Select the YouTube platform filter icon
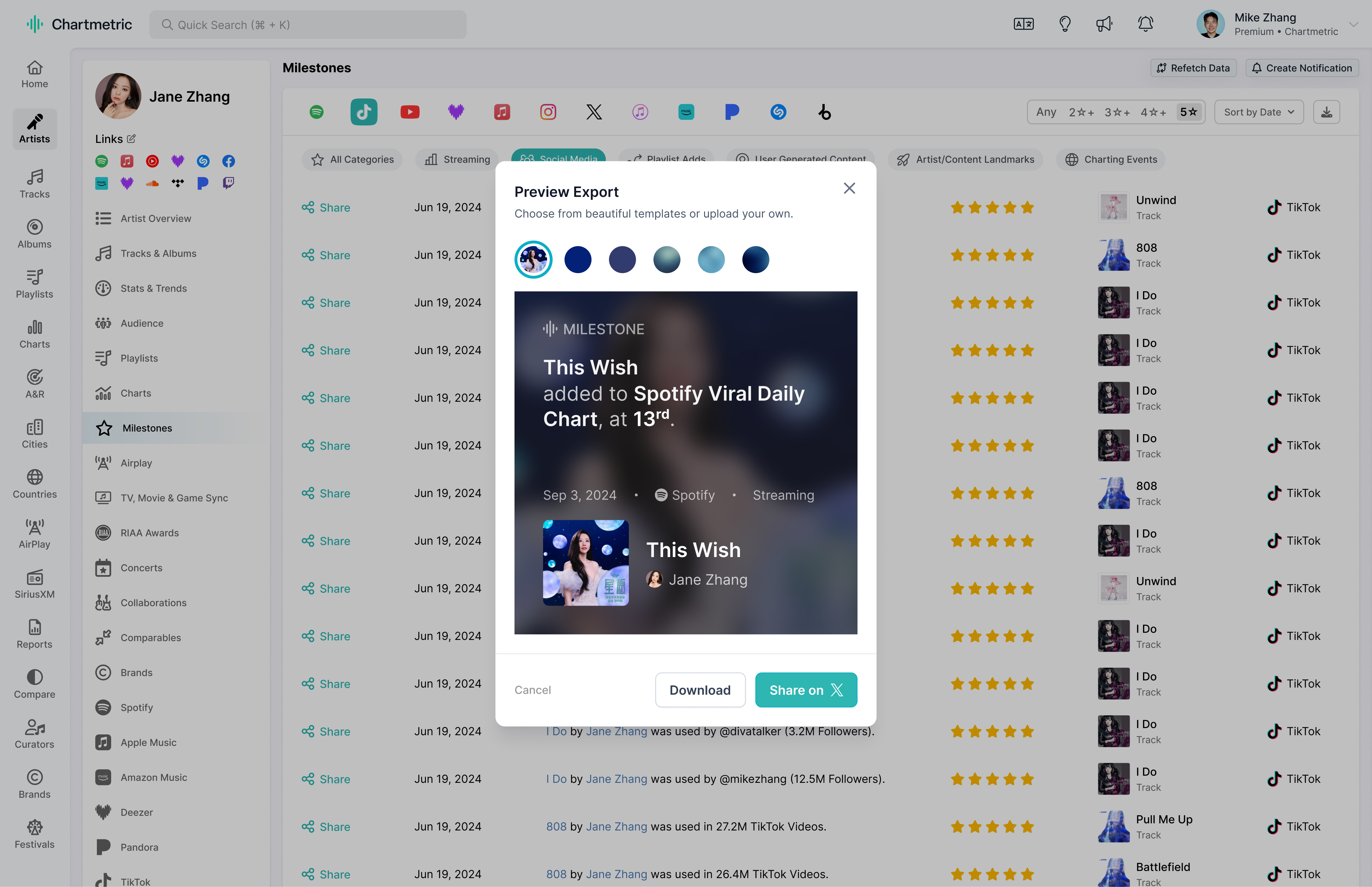This screenshot has width=1372, height=887. point(409,112)
